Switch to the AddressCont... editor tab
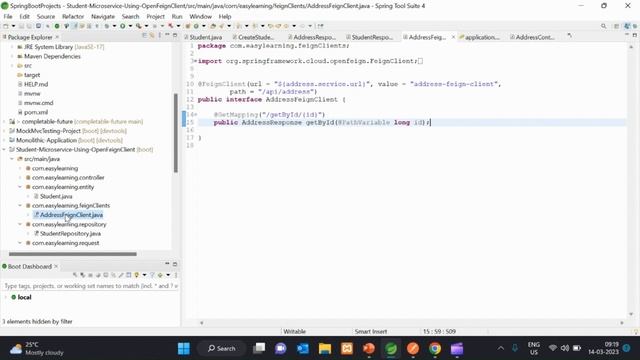 pos(532,37)
